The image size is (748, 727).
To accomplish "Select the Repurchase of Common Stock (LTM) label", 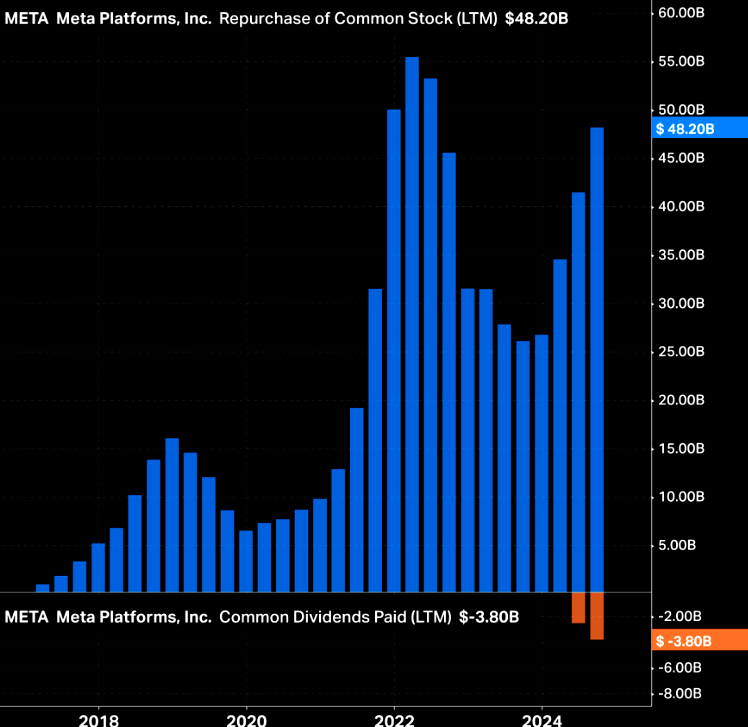I will pyautogui.click(x=358, y=19).
